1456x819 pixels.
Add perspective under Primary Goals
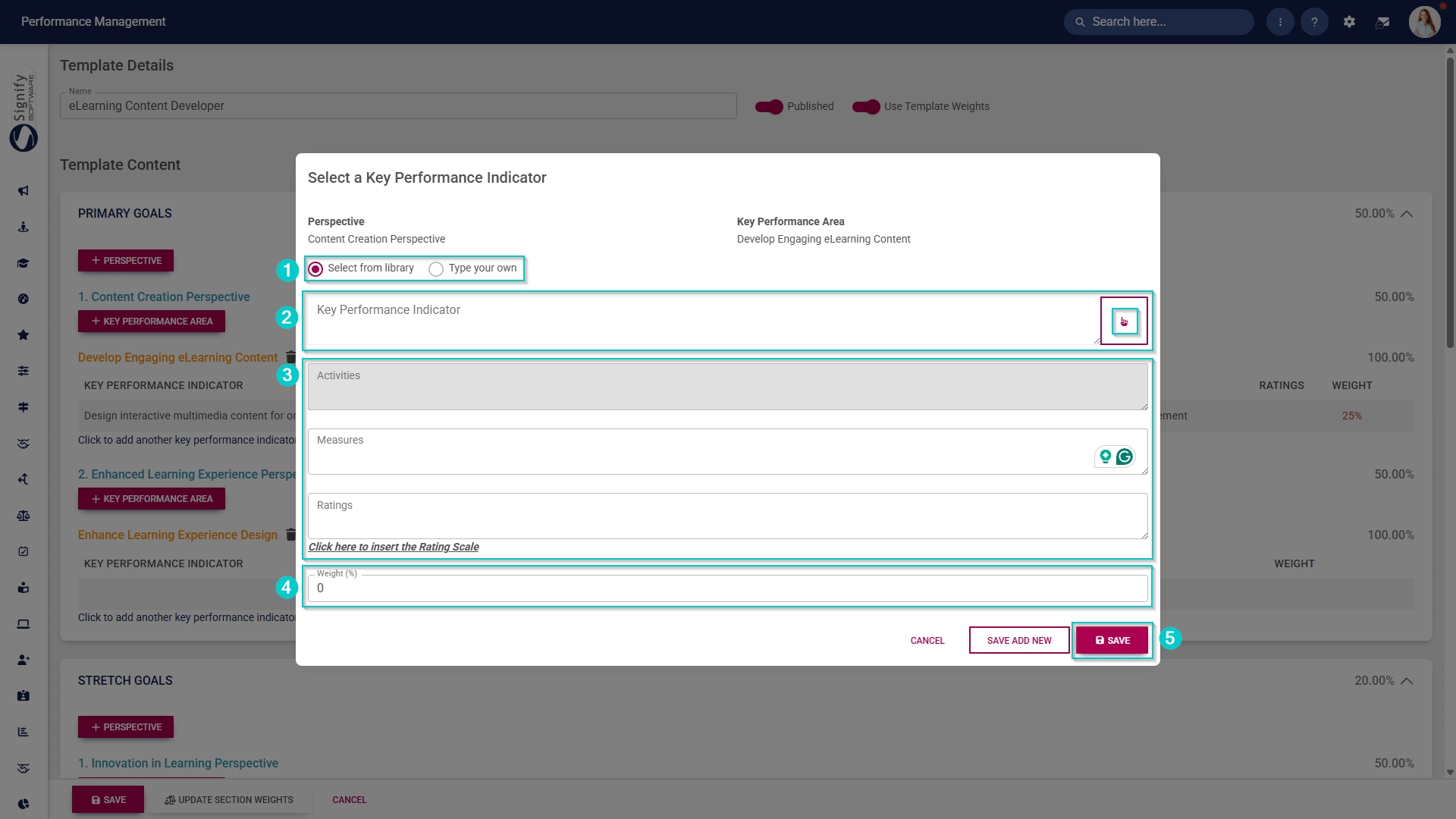126,261
